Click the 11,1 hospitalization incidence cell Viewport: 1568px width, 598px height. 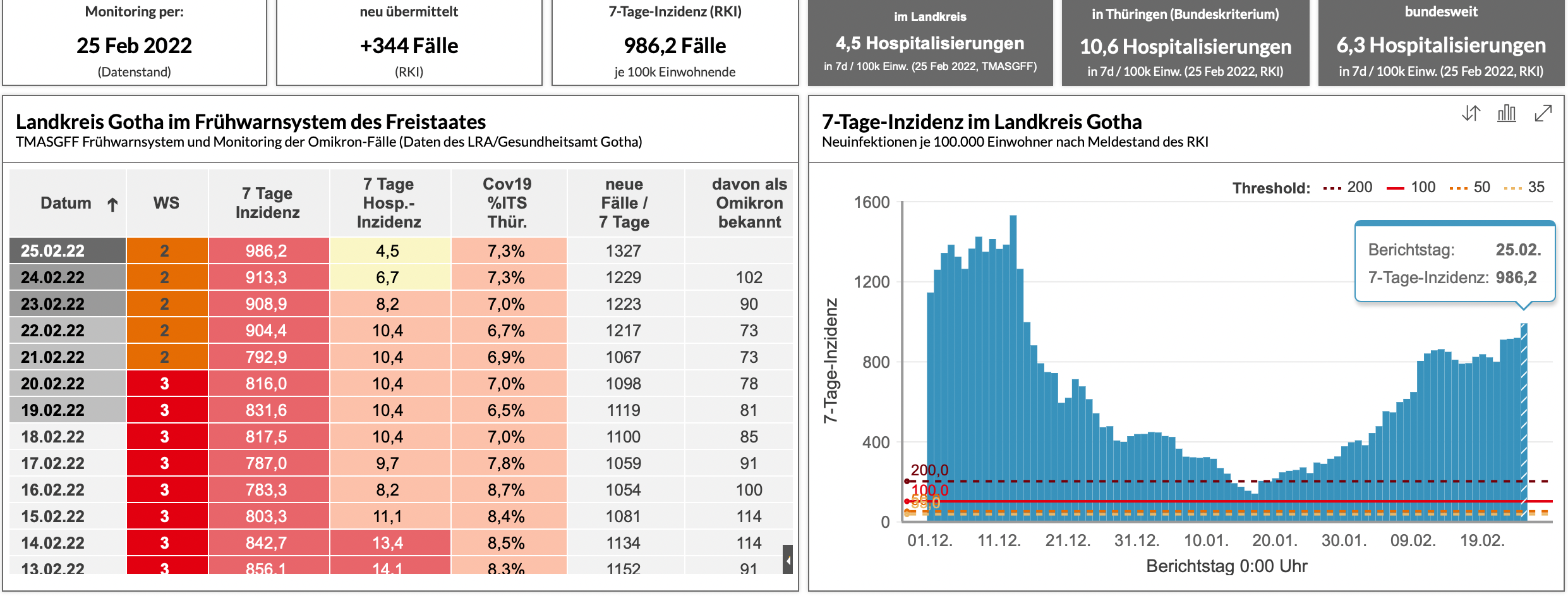pos(390,516)
